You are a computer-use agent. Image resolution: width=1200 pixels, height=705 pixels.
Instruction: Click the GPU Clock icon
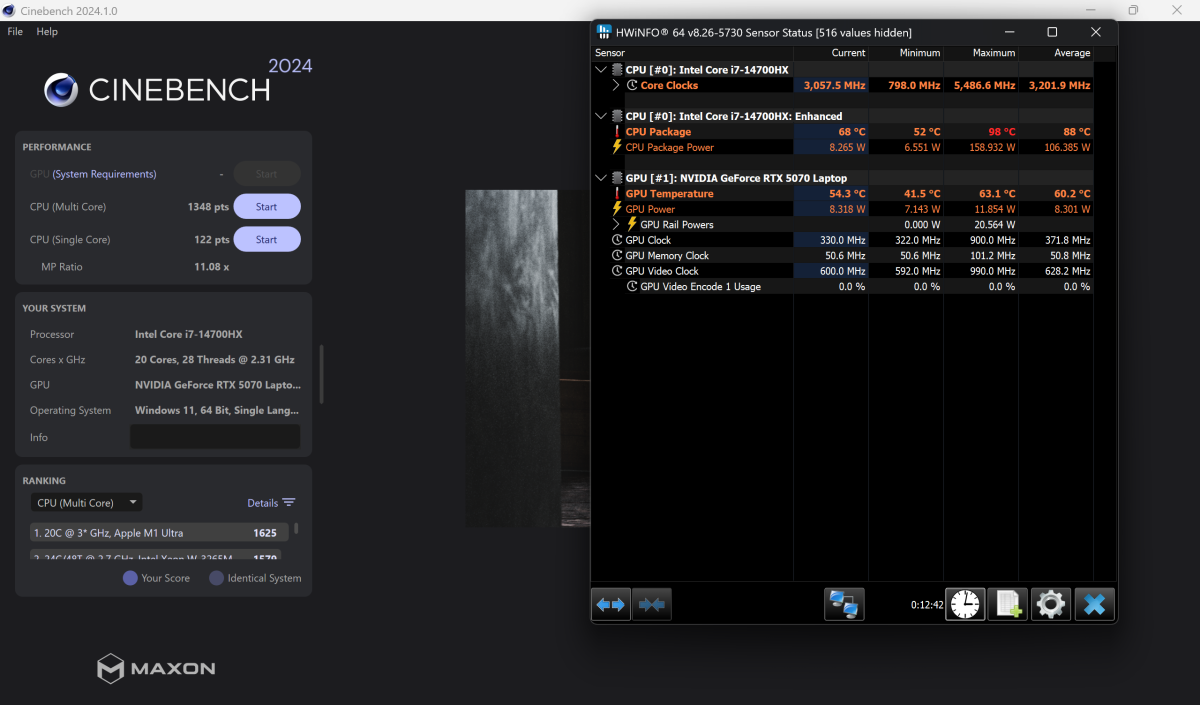coord(617,240)
